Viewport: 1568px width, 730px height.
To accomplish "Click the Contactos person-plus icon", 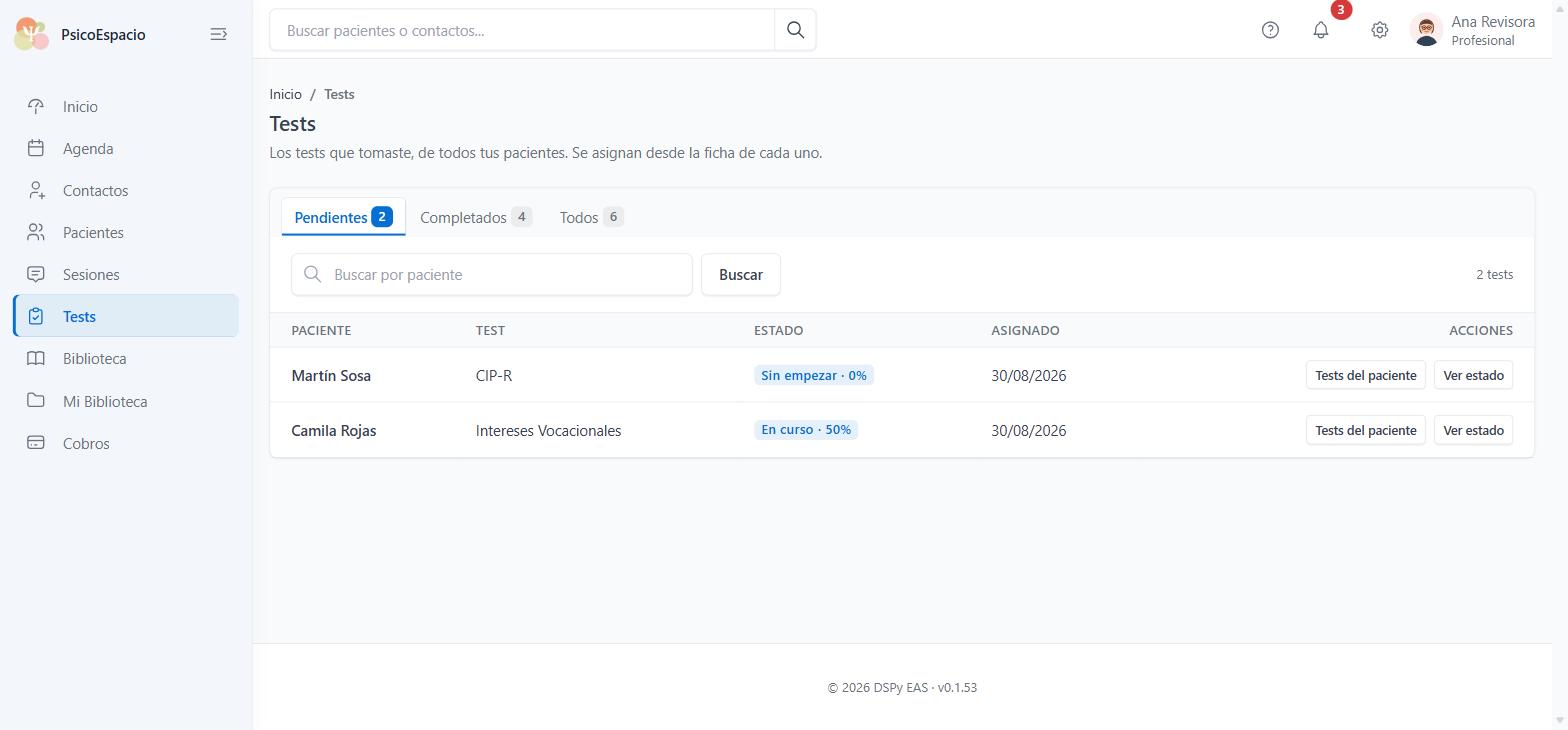I will point(36,190).
